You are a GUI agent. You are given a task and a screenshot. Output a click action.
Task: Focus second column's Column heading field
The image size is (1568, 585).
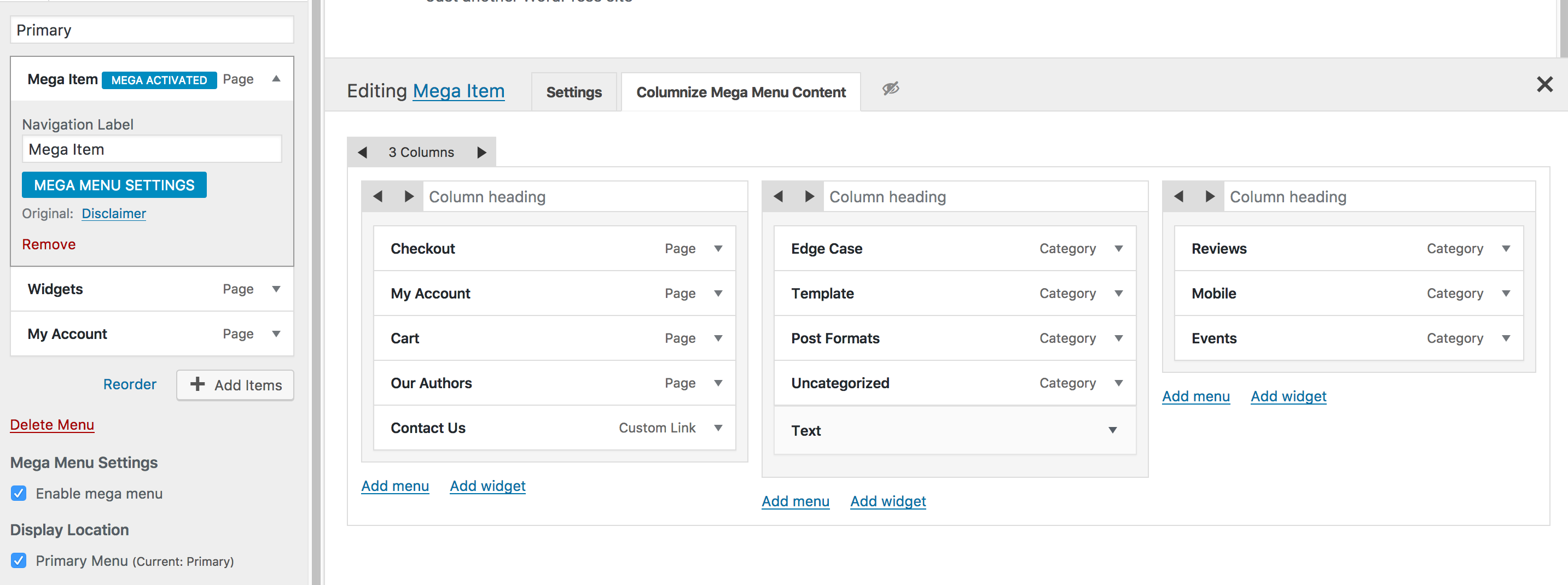(985, 196)
